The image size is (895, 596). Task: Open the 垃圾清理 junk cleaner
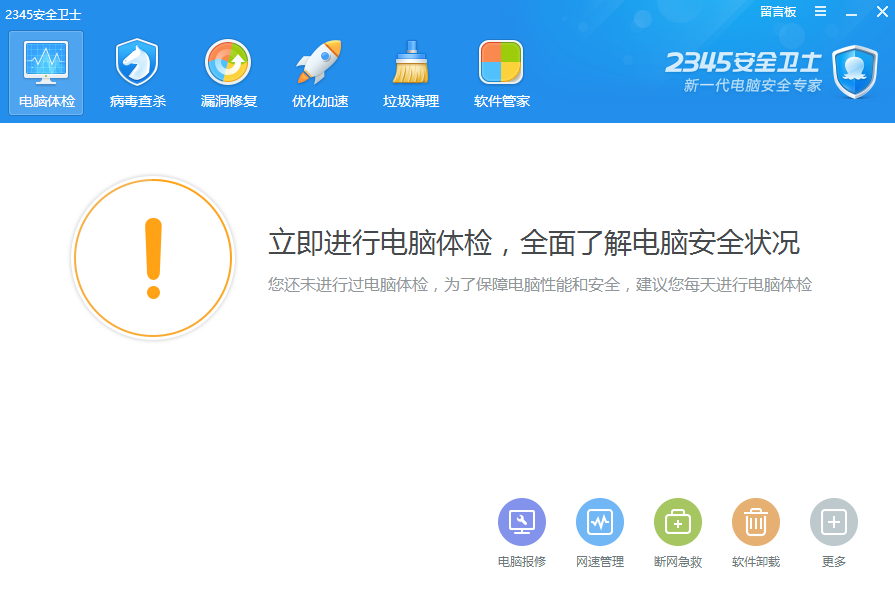[x=410, y=70]
